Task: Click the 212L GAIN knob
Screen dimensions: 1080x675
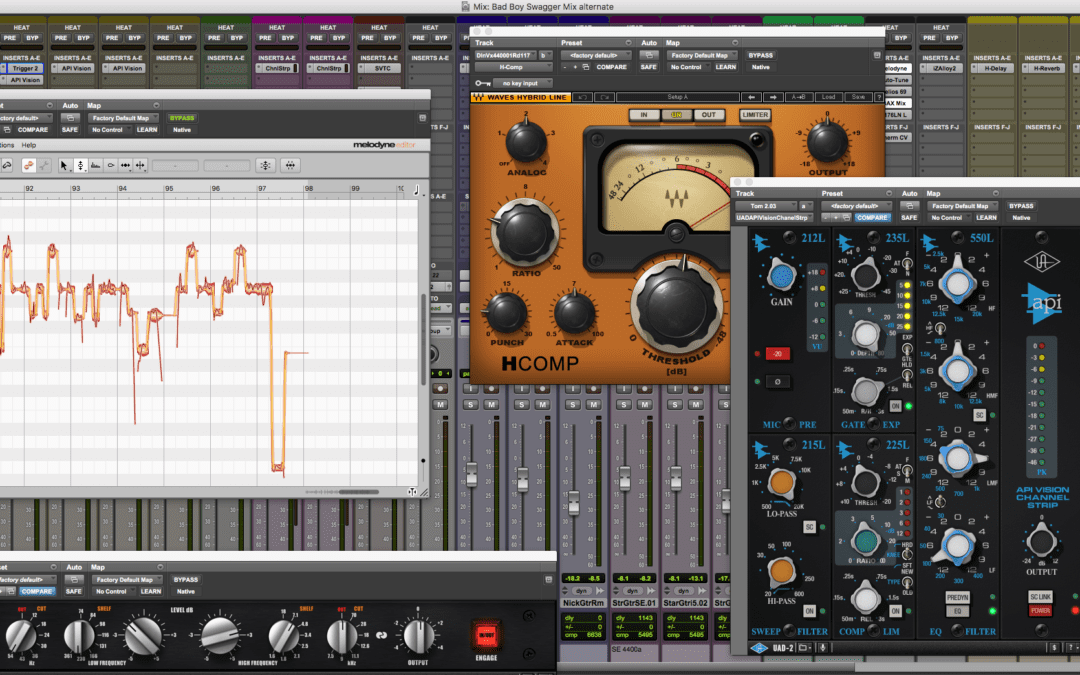Action: tap(780, 276)
